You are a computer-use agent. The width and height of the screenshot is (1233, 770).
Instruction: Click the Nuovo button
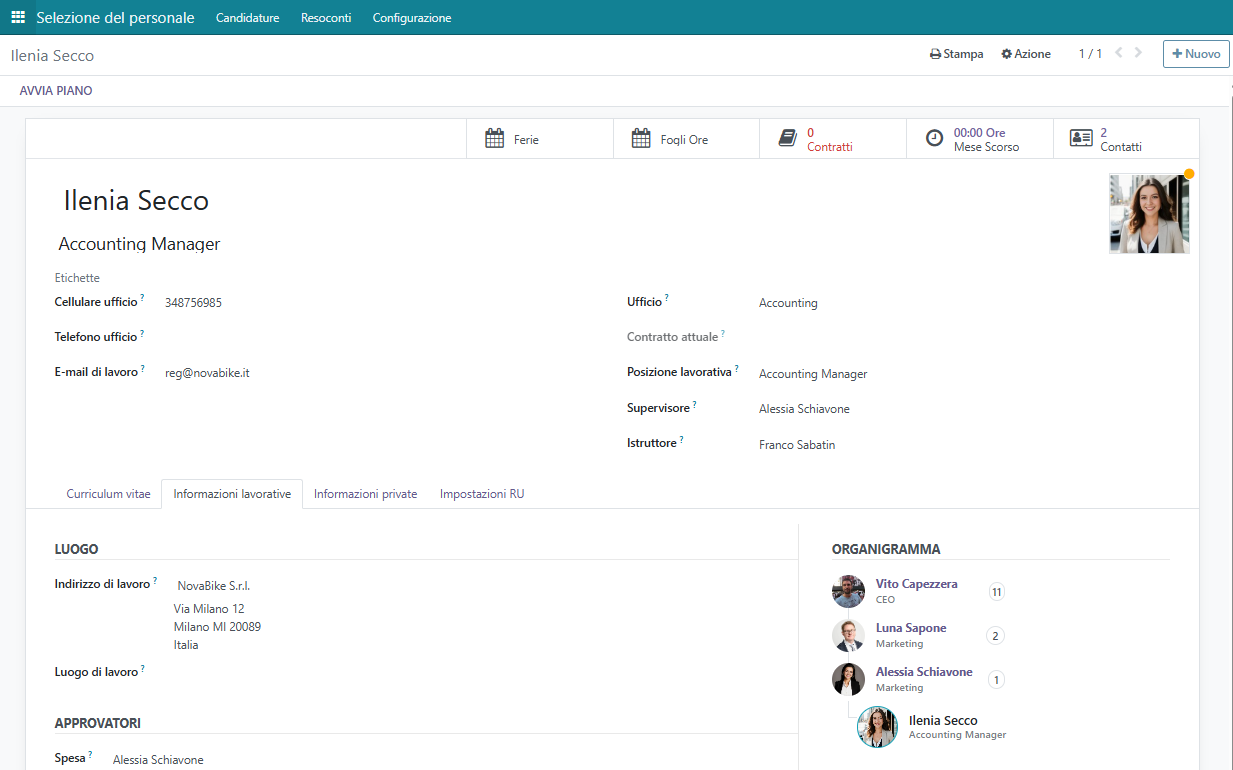click(1196, 54)
